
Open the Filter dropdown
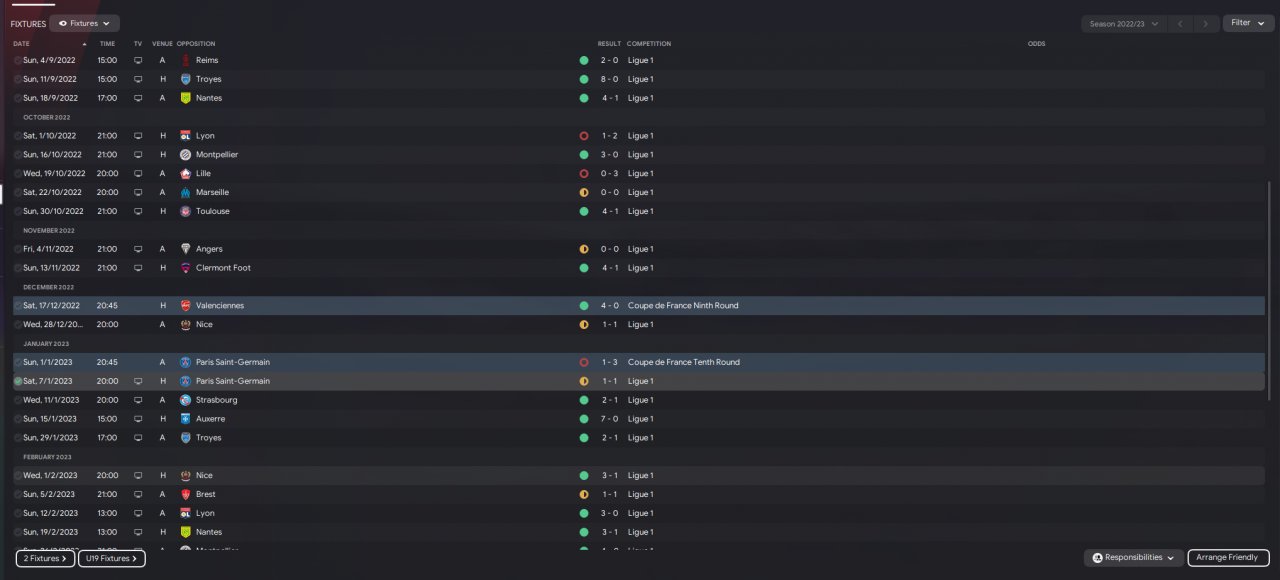click(x=1248, y=23)
